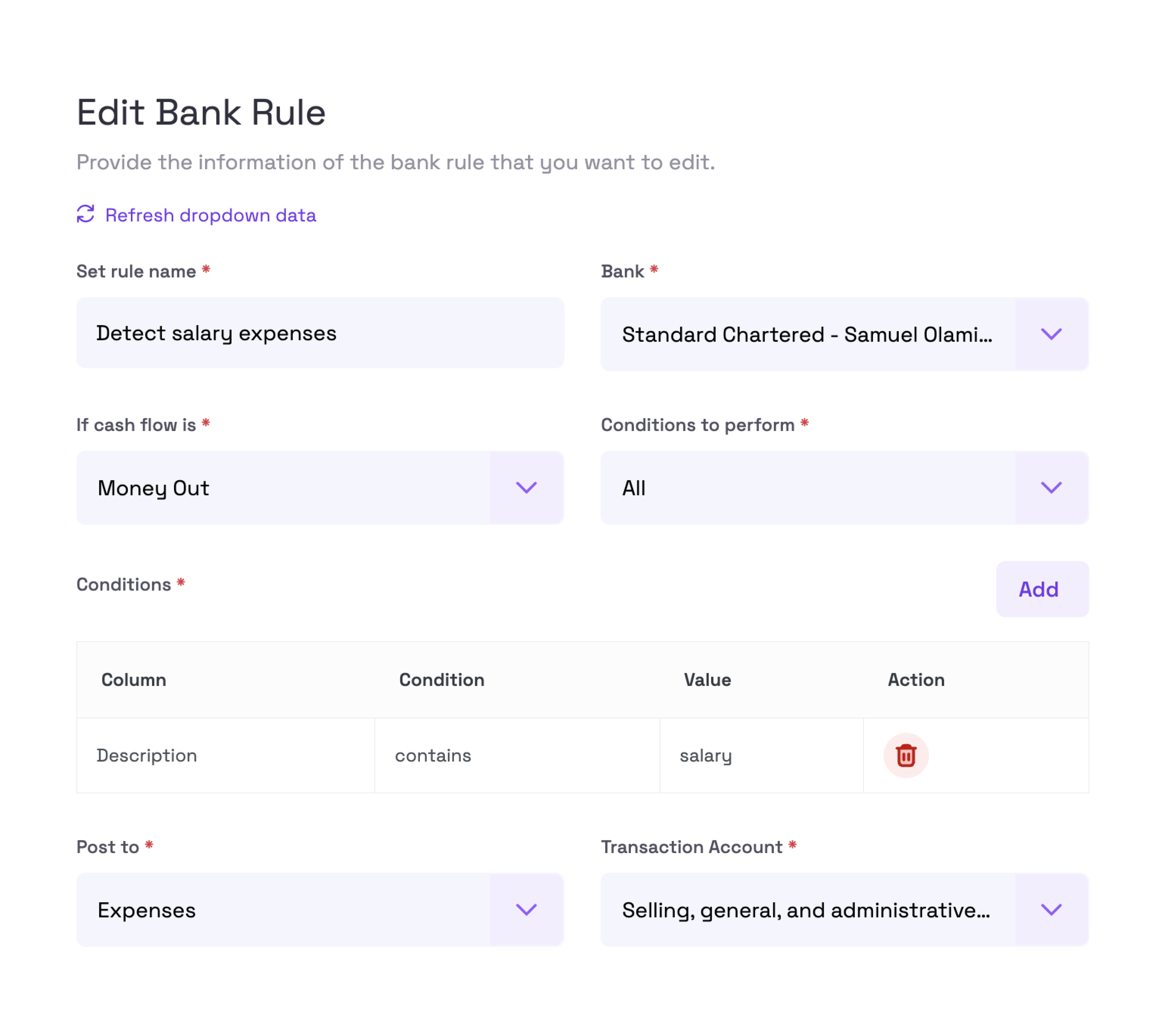Click chevron in Conditions to perform field
Image resolution: width=1165 pixels, height=1036 pixels.
(x=1051, y=487)
